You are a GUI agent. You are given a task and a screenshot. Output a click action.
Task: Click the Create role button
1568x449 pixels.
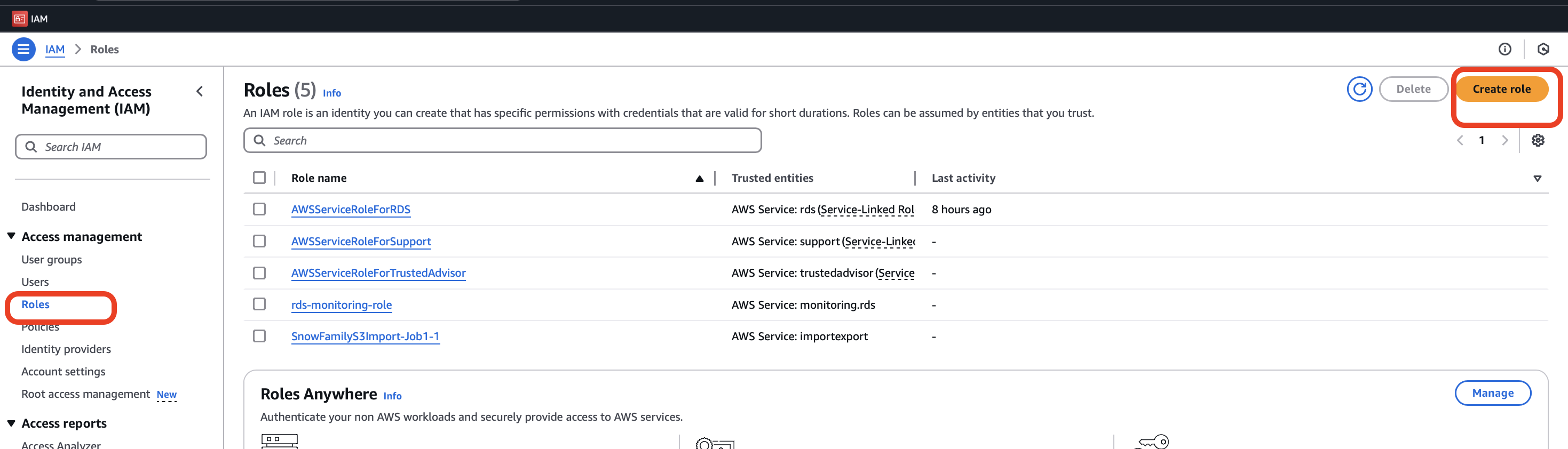pos(1501,90)
